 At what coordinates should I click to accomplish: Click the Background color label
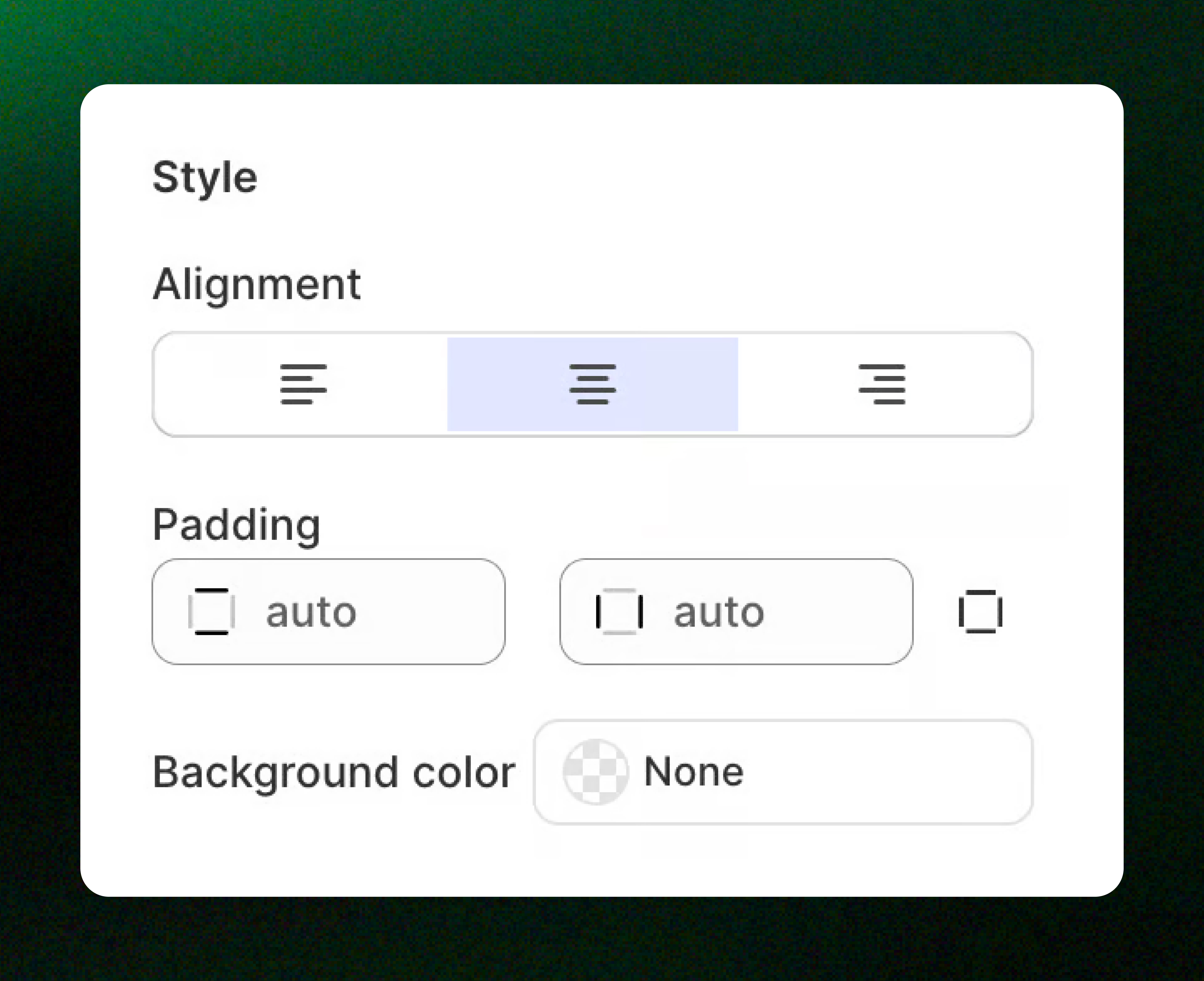coord(333,772)
